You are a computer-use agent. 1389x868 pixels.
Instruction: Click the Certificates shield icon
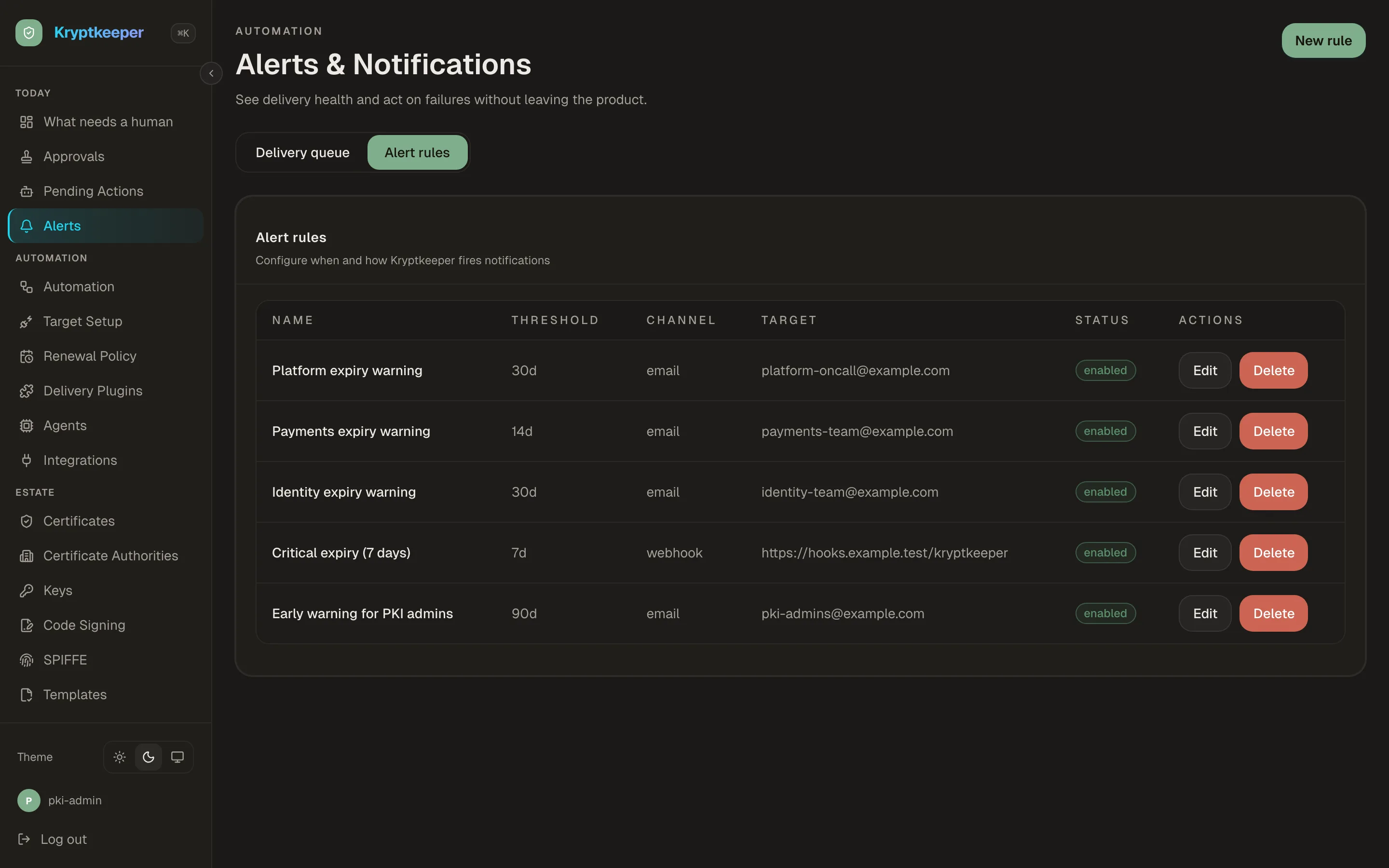point(27,521)
